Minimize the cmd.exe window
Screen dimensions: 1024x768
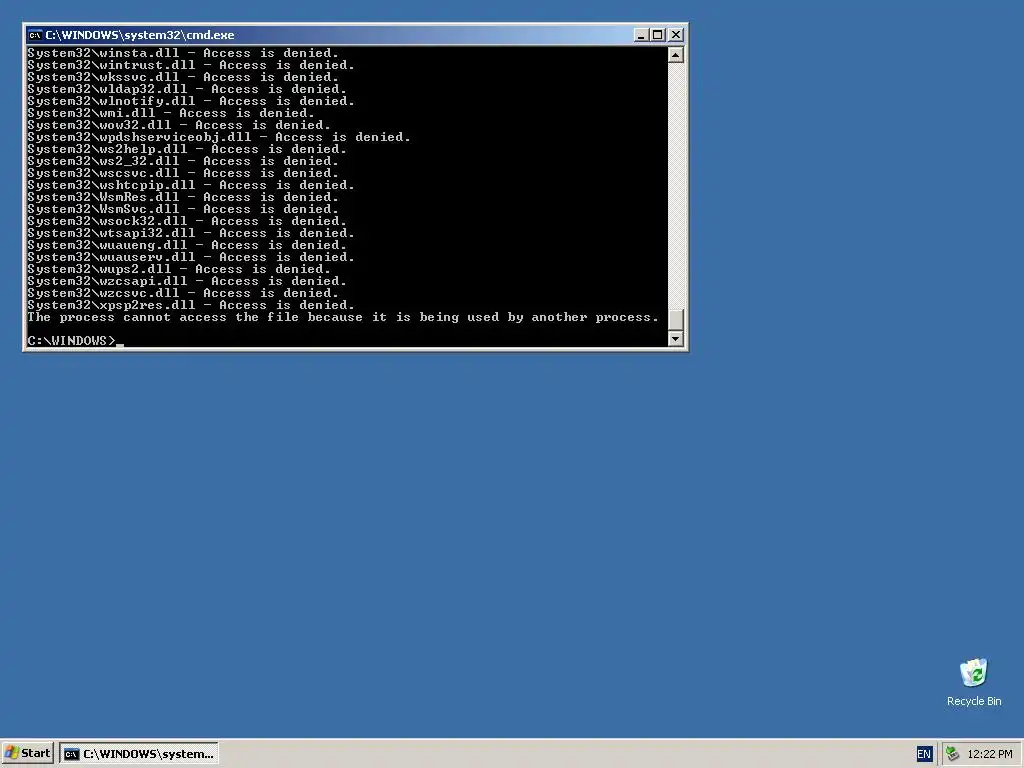(641, 35)
